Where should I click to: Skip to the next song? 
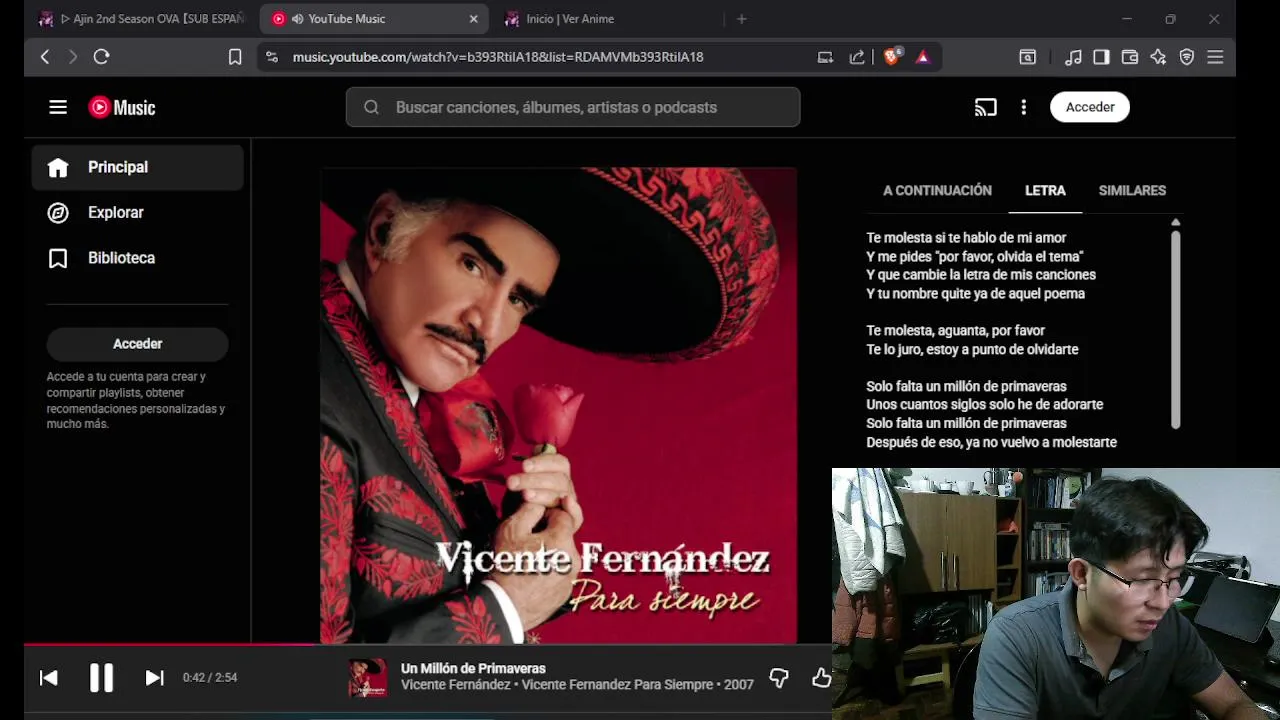click(154, 678)
